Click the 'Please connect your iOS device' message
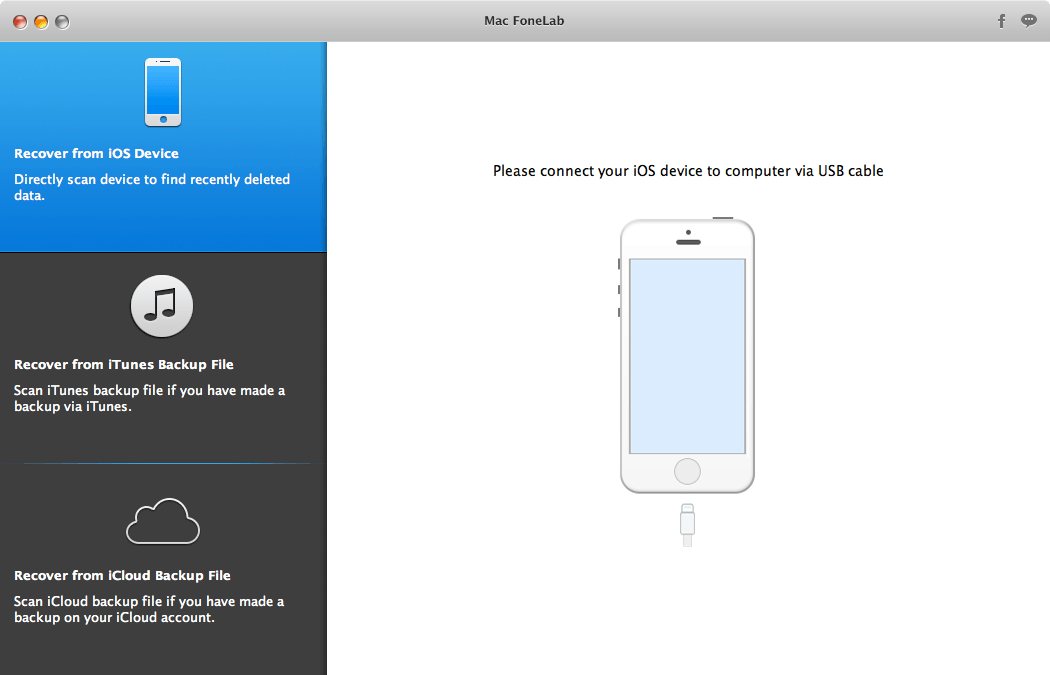 (x=688, y=171)
